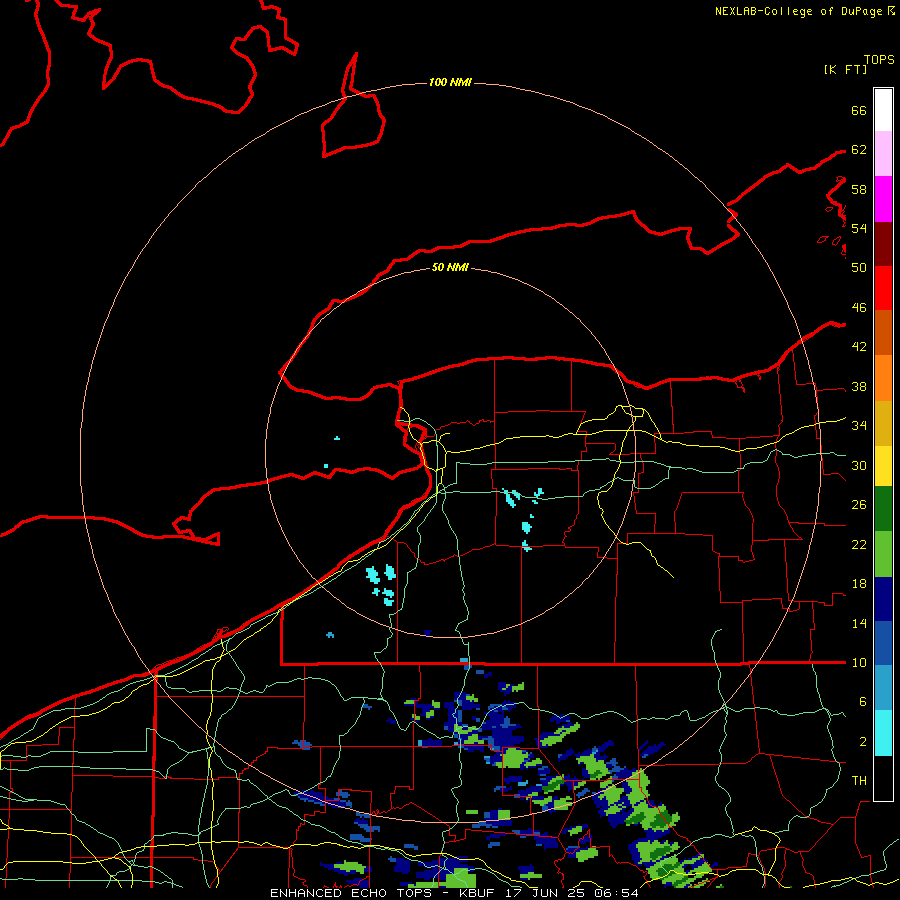This screenshot has width=900, height=900.
Task: Click the "26" legend value
Action: click(859, 505)
